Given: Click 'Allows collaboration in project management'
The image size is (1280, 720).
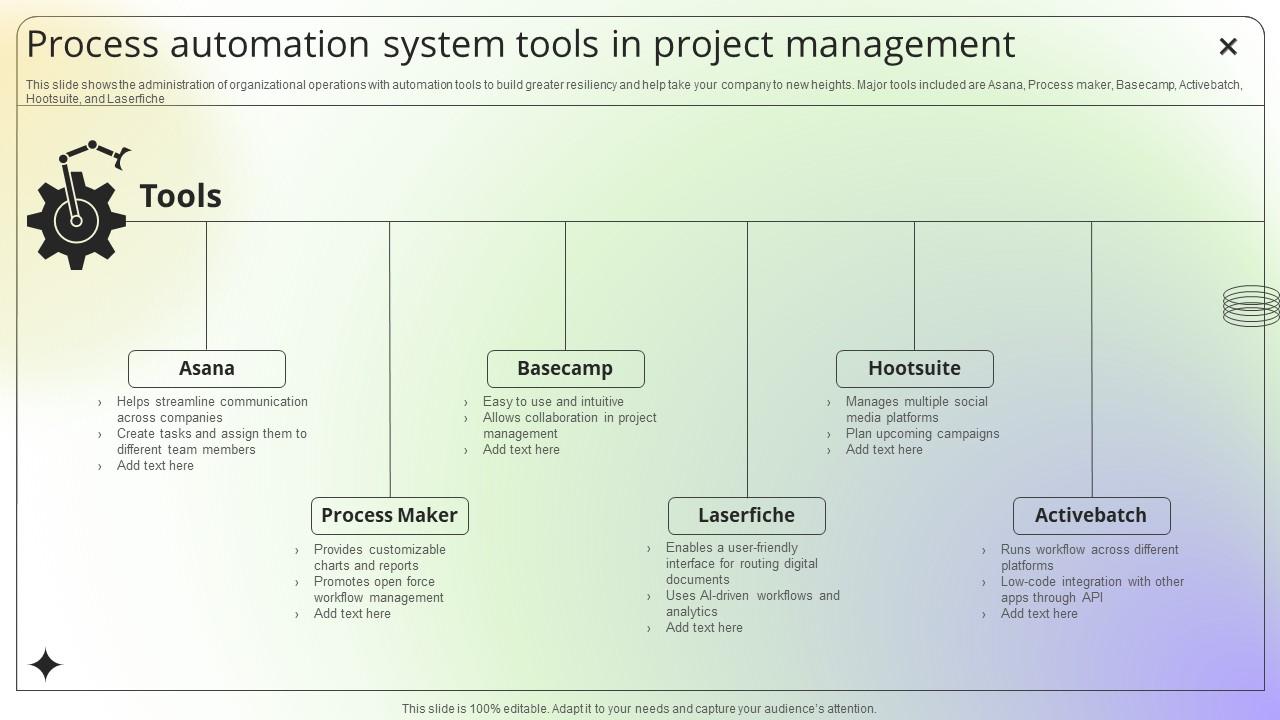Looking at the screenshot, I should click(570, 426).
